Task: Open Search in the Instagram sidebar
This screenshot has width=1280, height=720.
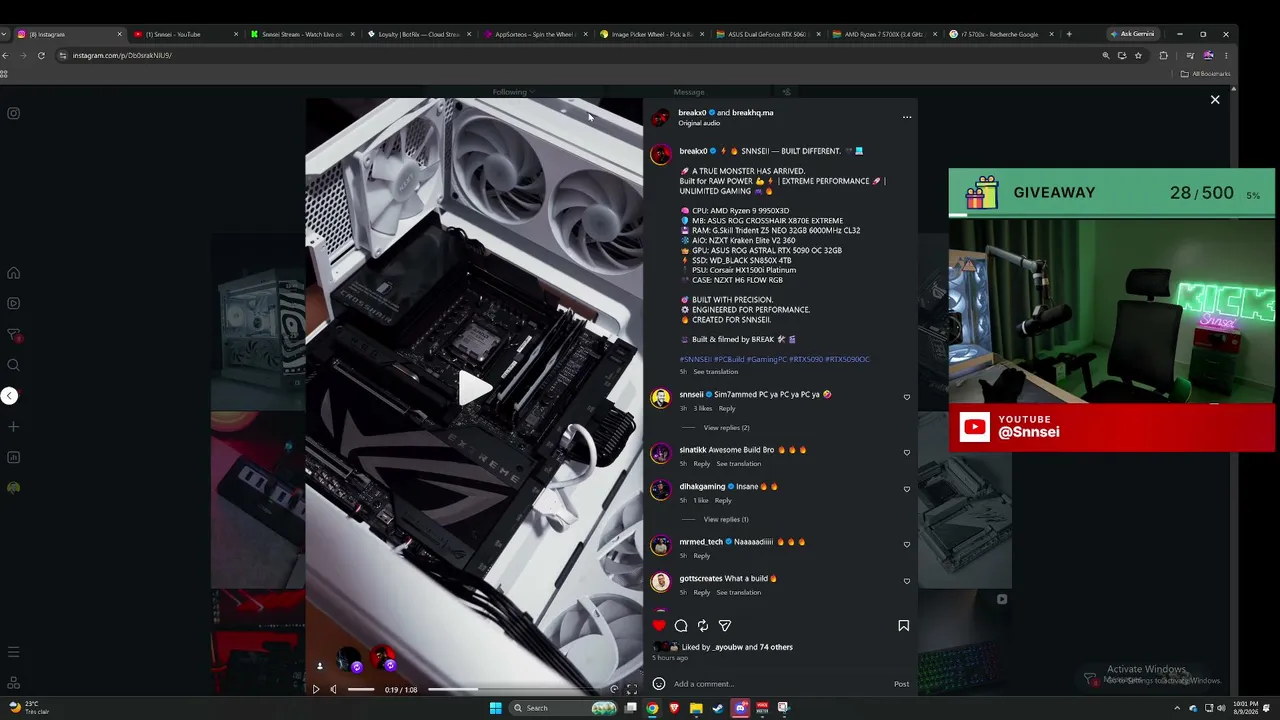Action: (x=14, y=365)
